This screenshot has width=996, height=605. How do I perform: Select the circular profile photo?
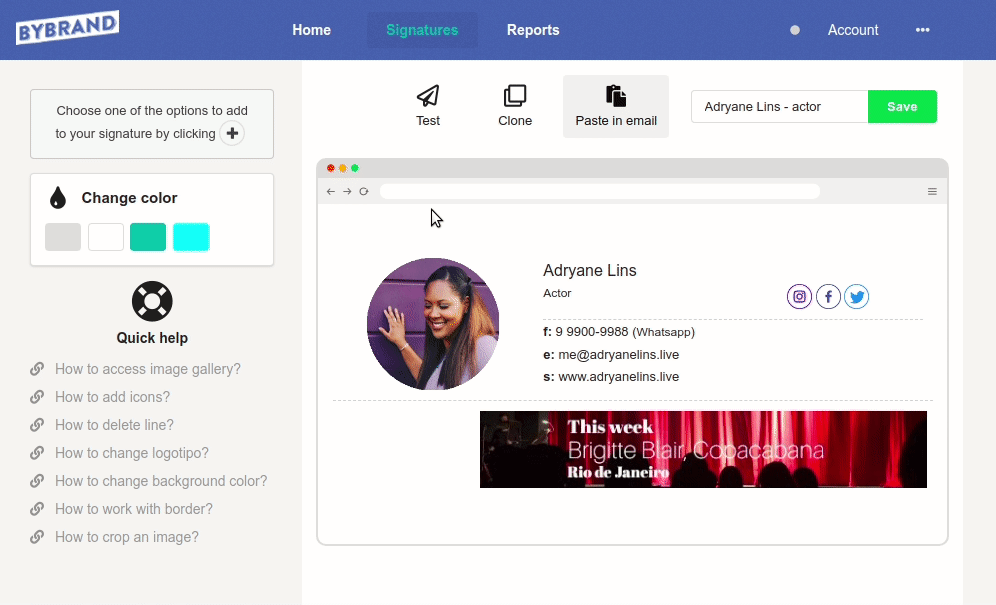pyautogui.click(x=433, y=323)
